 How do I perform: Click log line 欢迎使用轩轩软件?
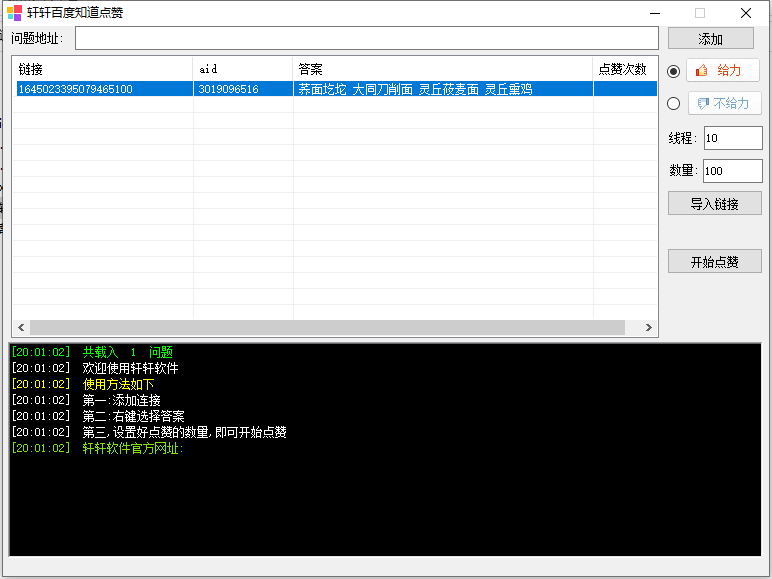click(x=95, y=368)
